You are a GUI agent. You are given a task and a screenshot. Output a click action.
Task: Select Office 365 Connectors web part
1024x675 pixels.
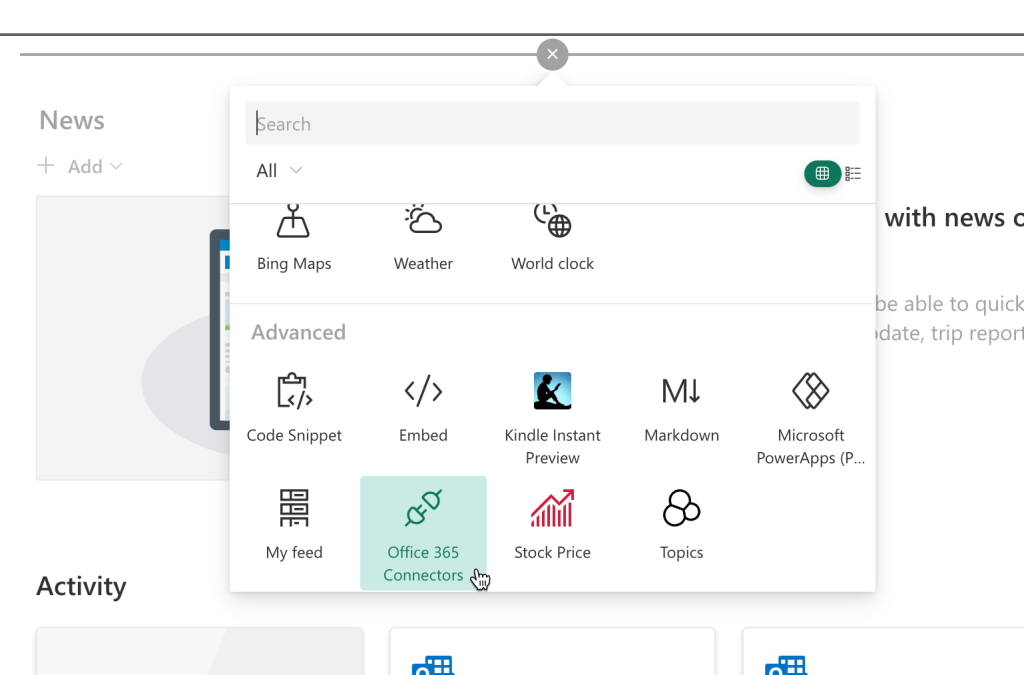pos(423,533)
